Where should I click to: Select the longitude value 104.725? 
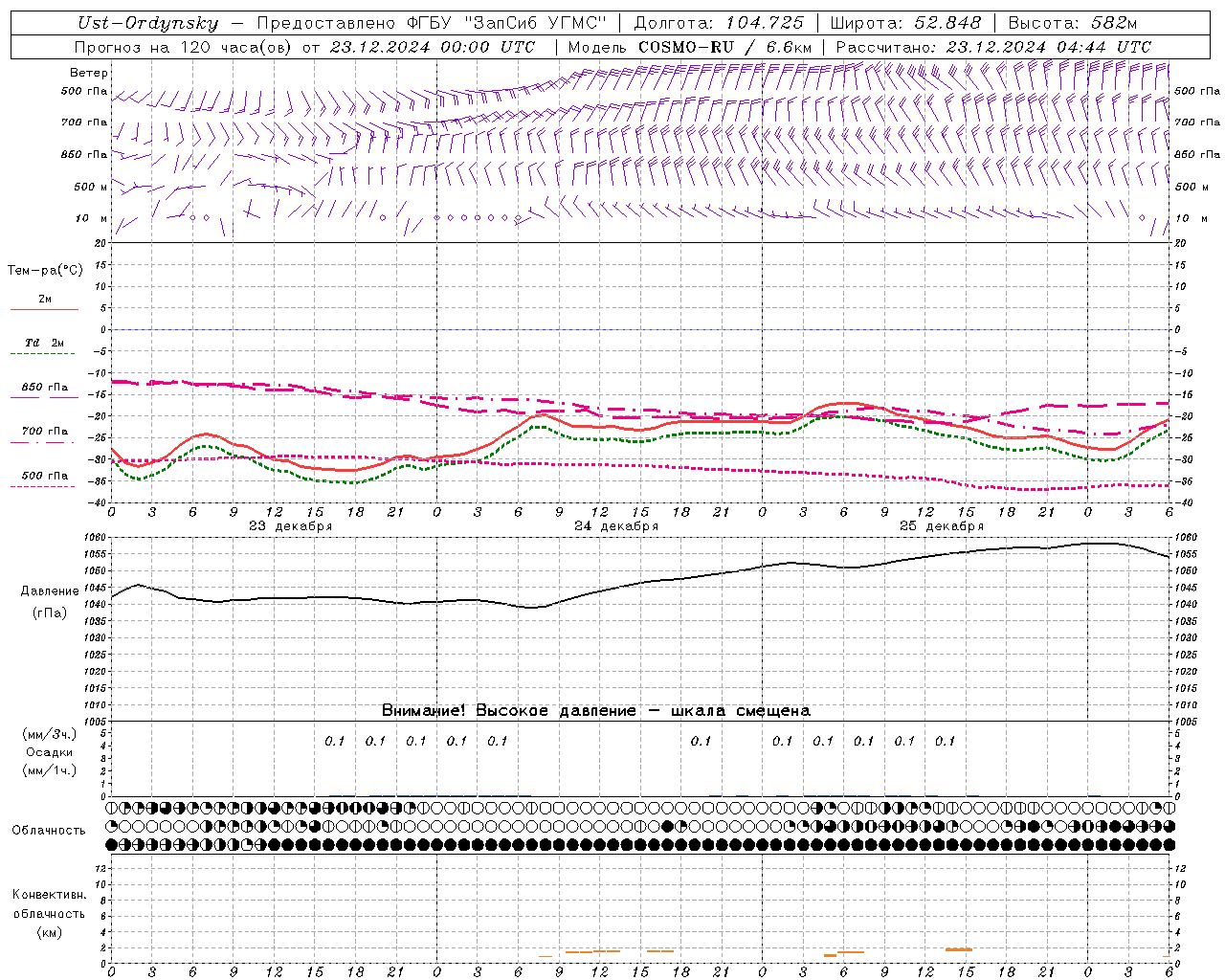pos(765,23)
